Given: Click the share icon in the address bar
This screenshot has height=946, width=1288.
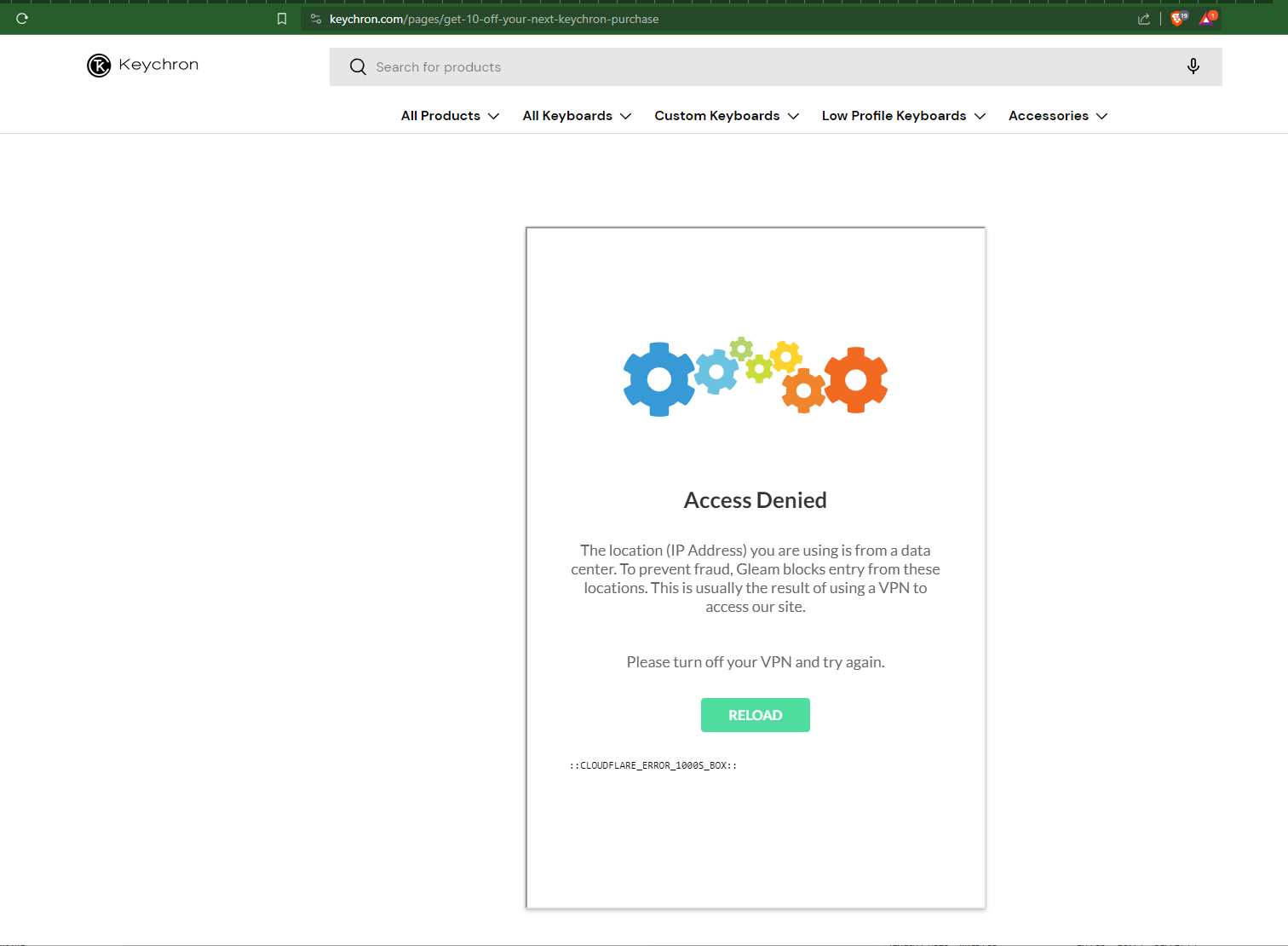Looking at the screenshot, I should coord(1144,19).
